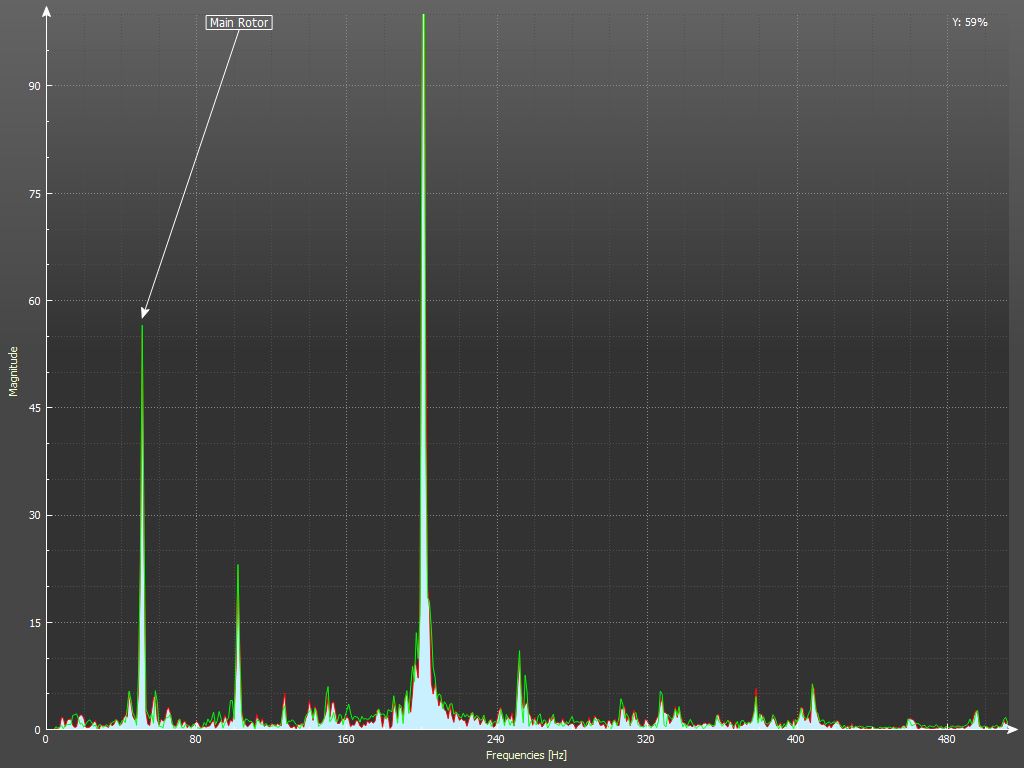Click the 320 tick label on frequency axis
Viewport: 1024px width, 768px height.
[x=645, y=741]
